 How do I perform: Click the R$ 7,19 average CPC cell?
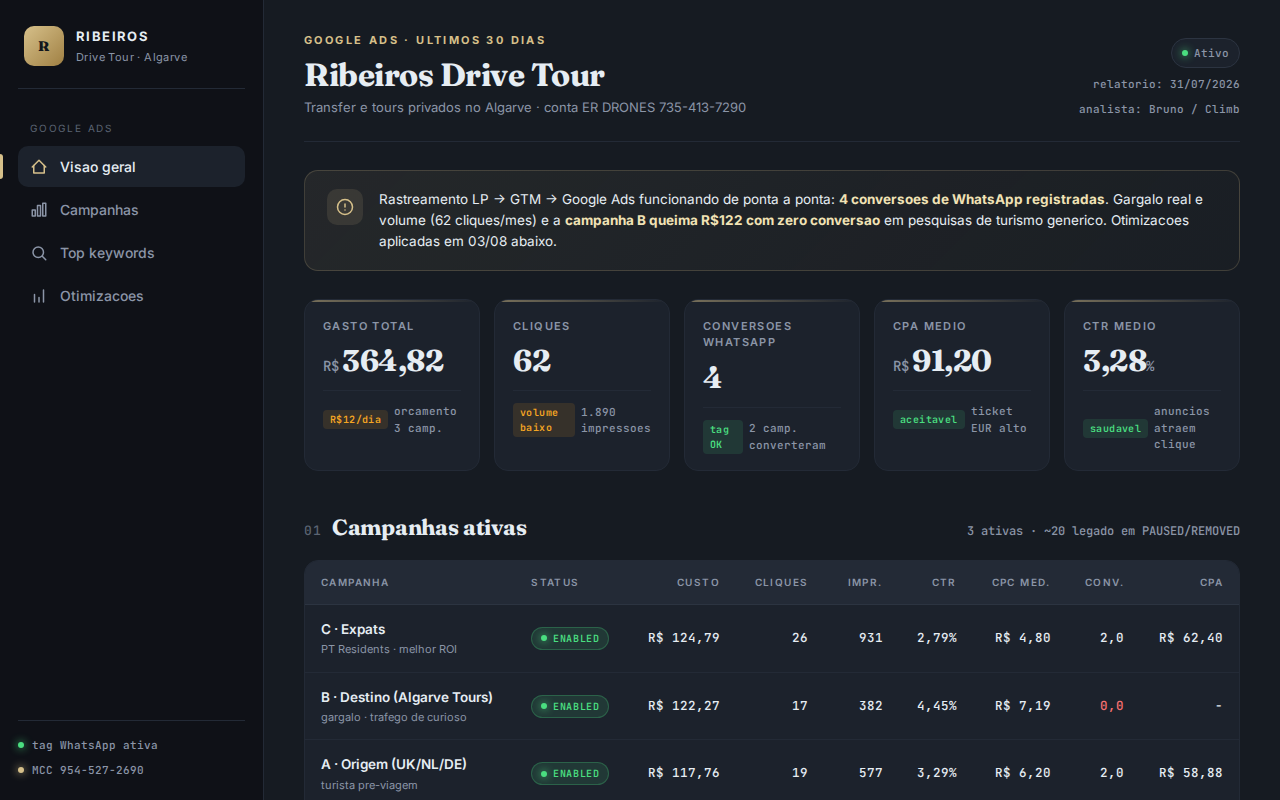[1023, 706]
